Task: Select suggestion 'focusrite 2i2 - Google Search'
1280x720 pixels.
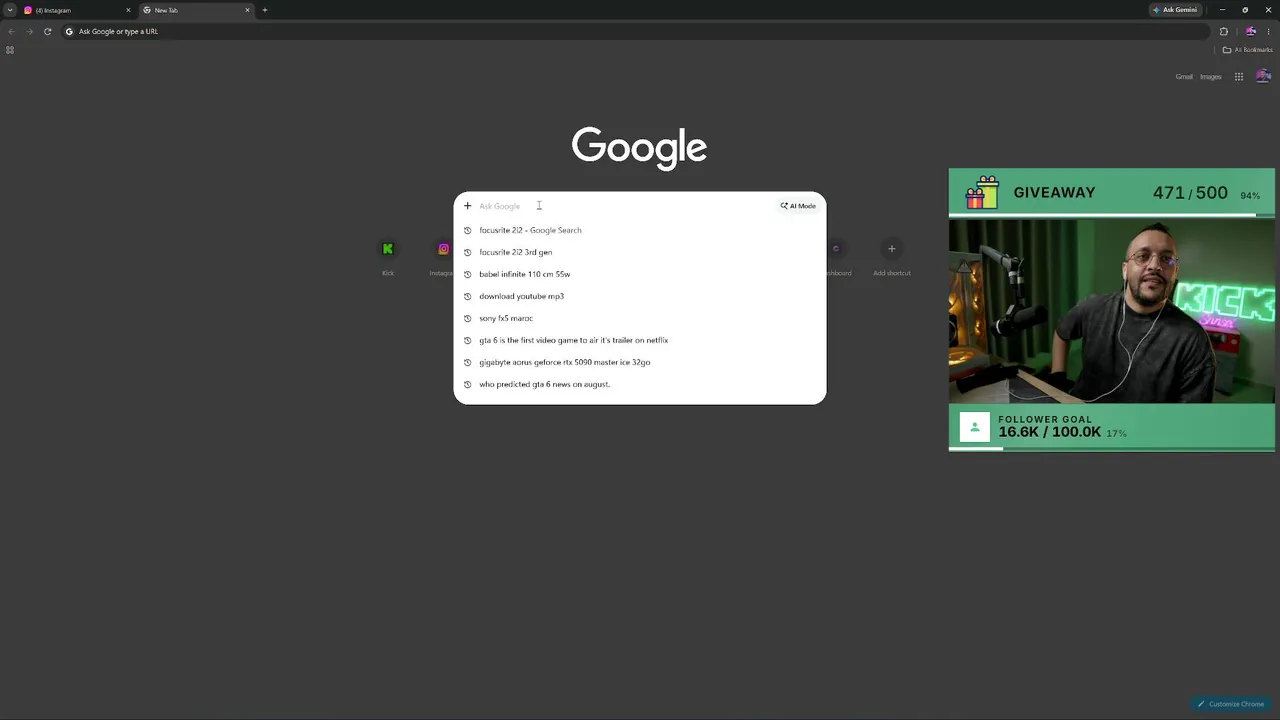Action: point(640,230)
